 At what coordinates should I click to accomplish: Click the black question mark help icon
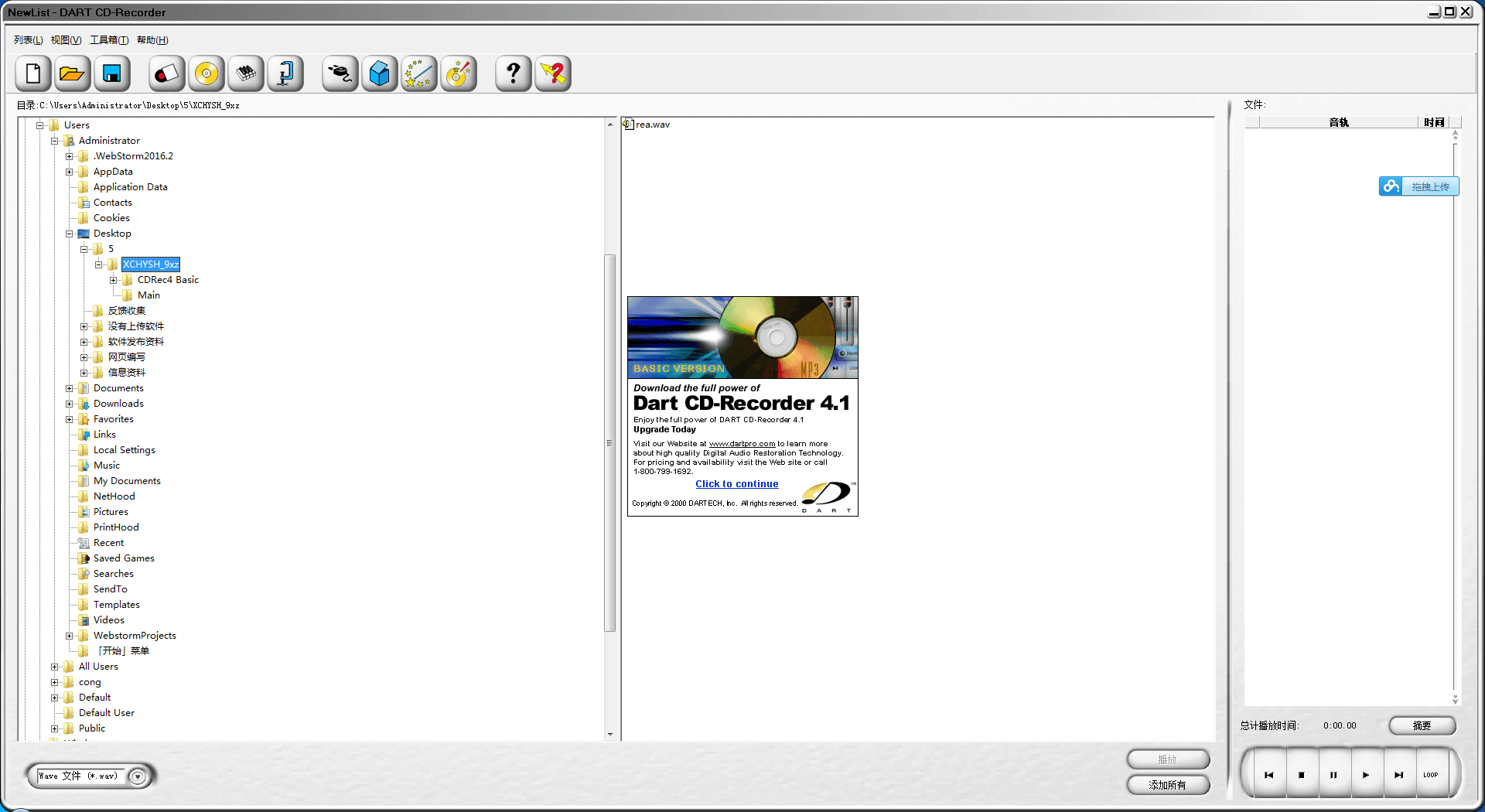(513, 74)
